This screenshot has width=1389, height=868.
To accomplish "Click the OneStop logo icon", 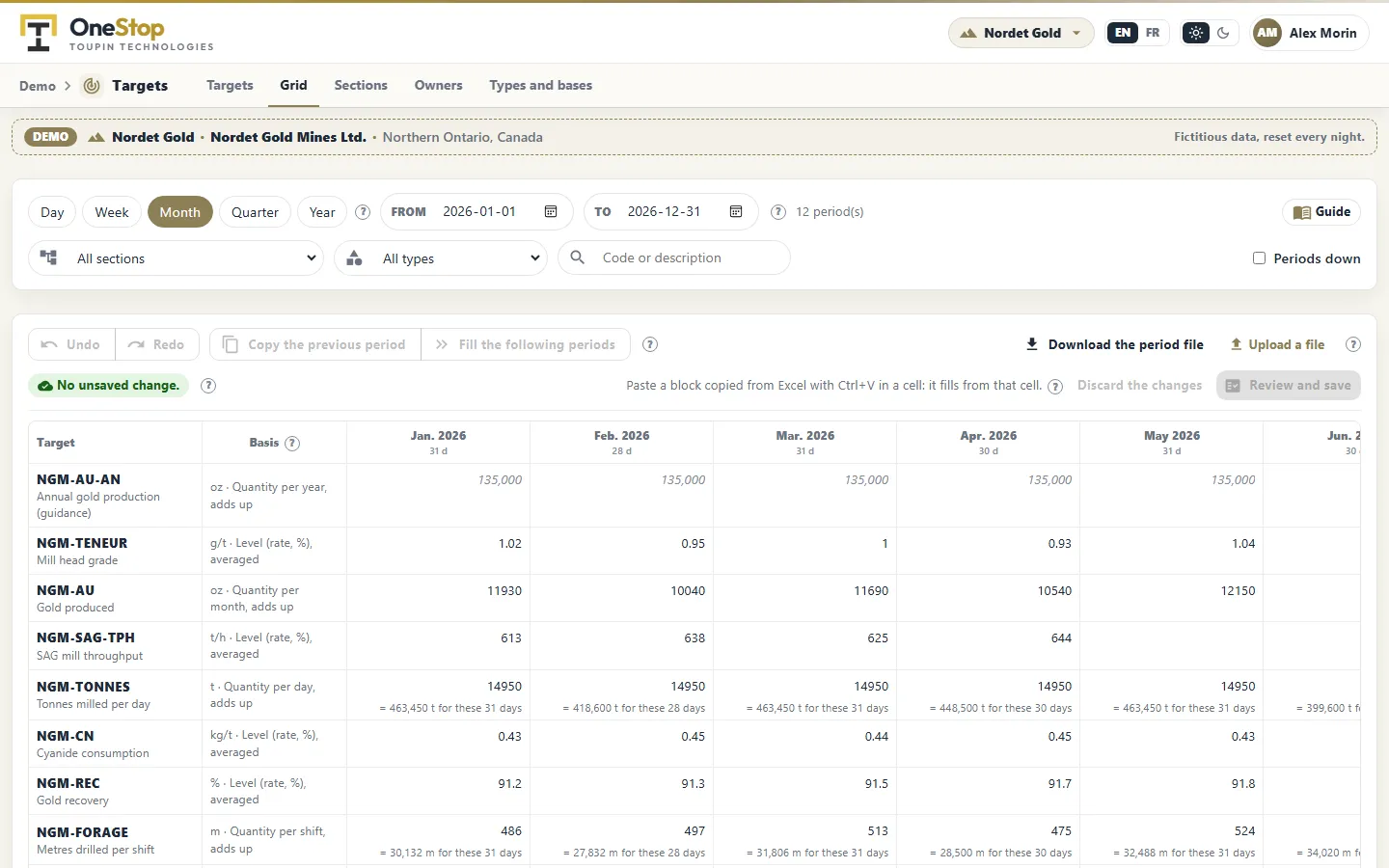I will click(x=39, y=33).
